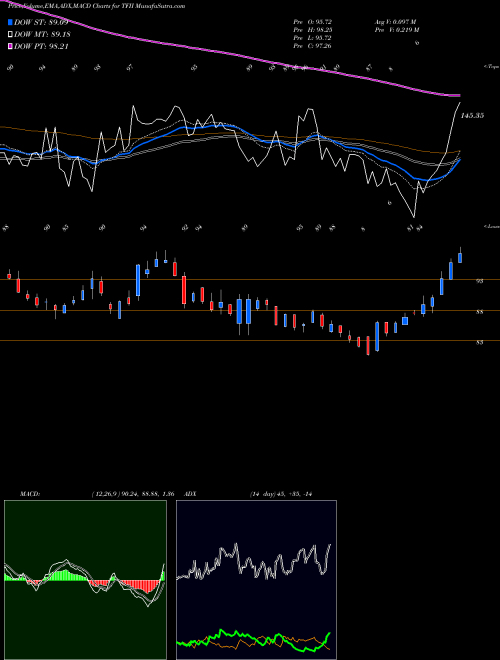Click the 83 price level label
500x660 pixels.
(x=479, y=342)
